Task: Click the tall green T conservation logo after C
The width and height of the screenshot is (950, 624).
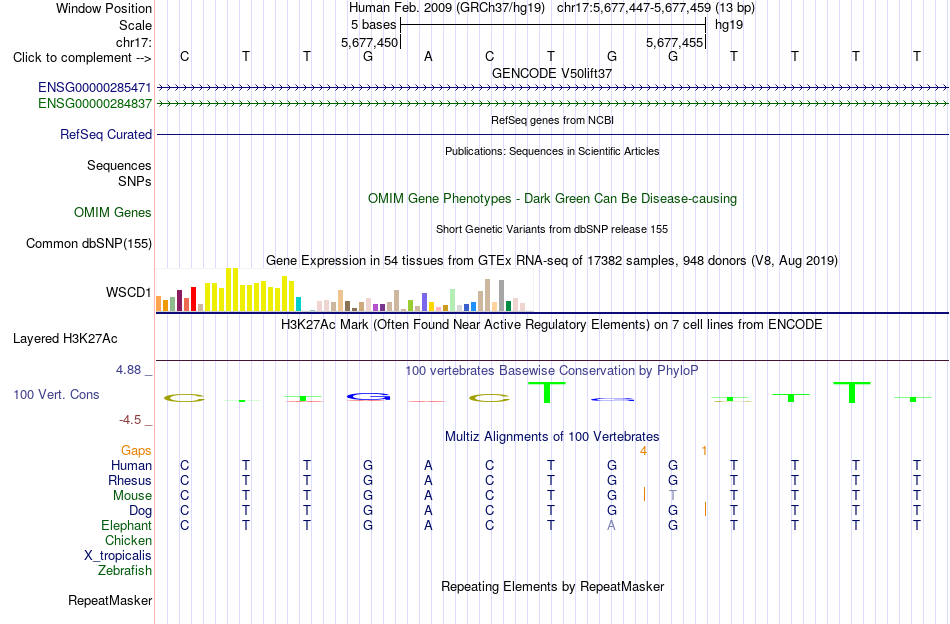Action: (547, 393)
